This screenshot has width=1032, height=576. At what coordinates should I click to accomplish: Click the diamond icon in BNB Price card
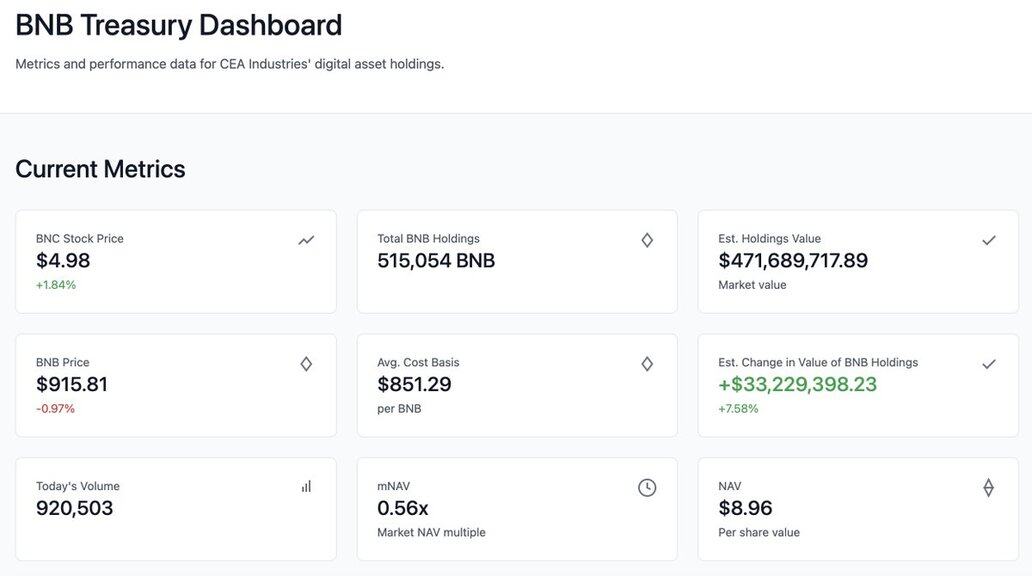(306, 364)
